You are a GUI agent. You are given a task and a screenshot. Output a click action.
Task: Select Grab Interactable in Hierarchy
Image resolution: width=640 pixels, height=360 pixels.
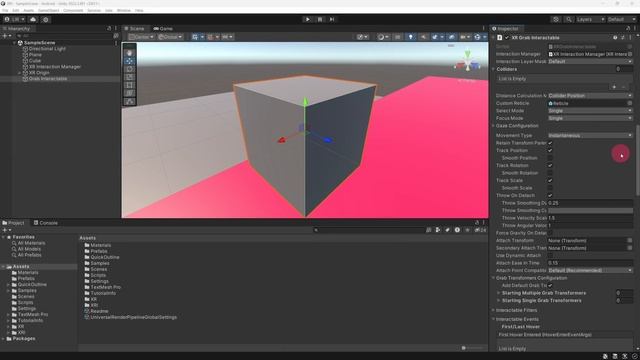point(48,79)
